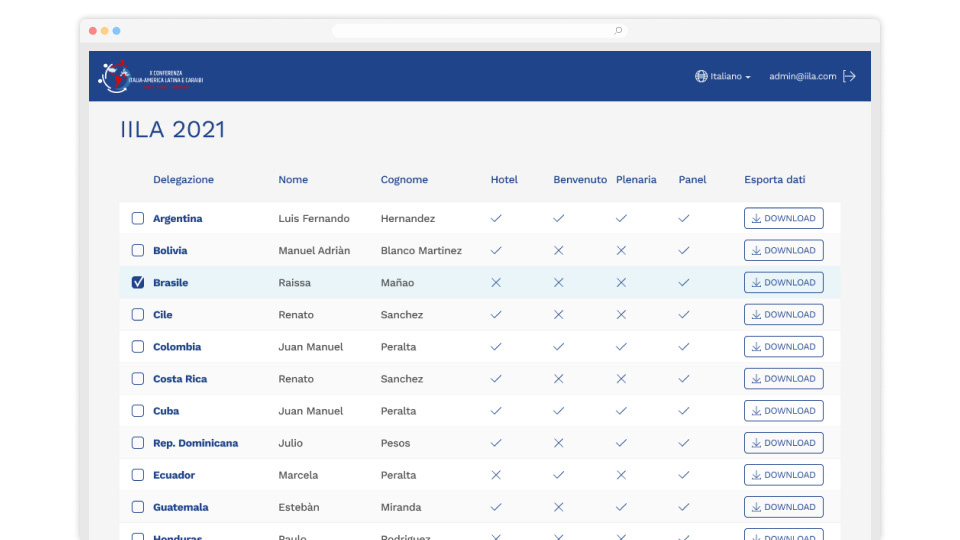This screenshot has height=540, width=960.
Task: Click the Plenaria column header
Action: click(x=636, y=179)
